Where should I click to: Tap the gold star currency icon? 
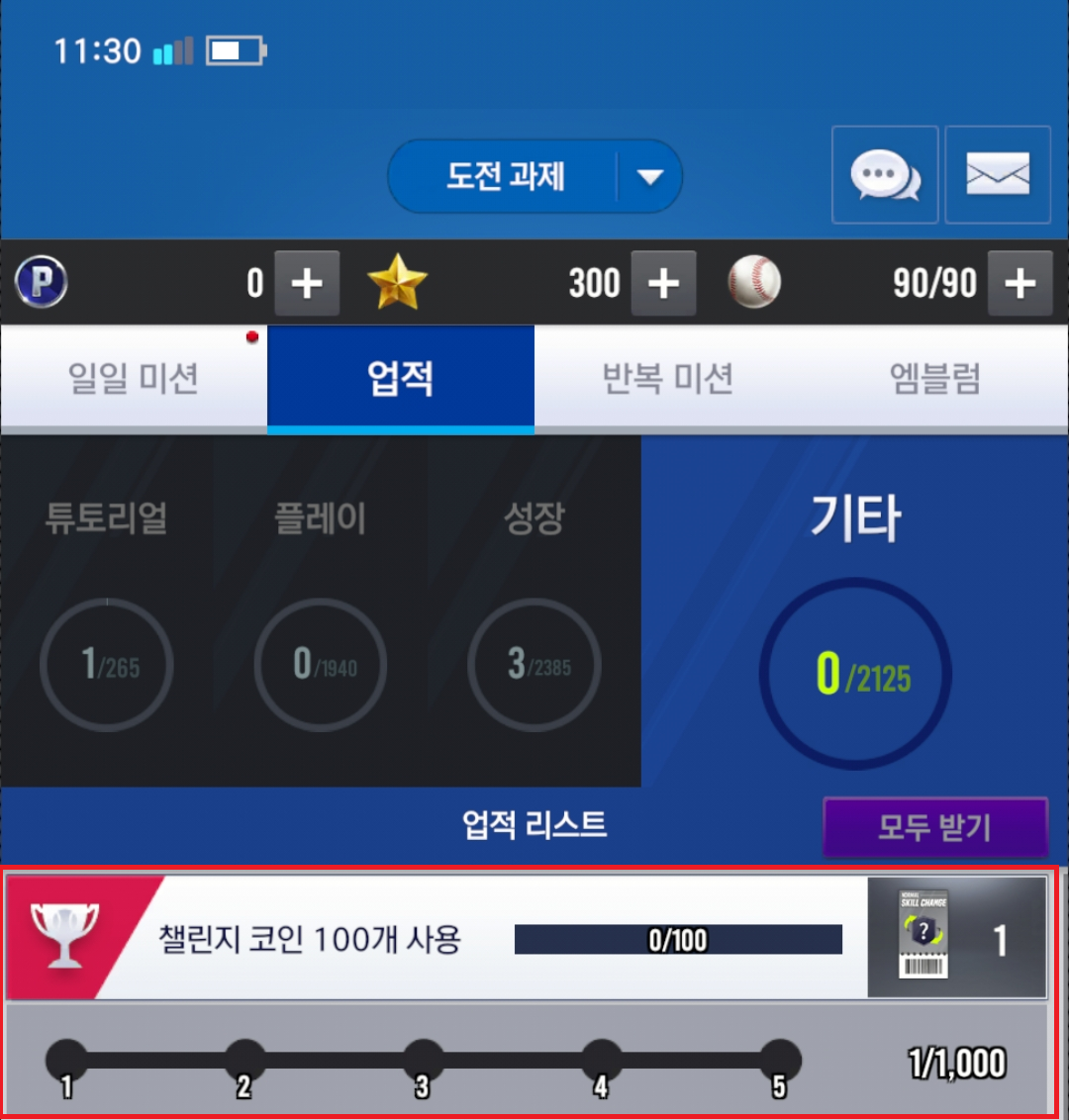click(397, 282)
